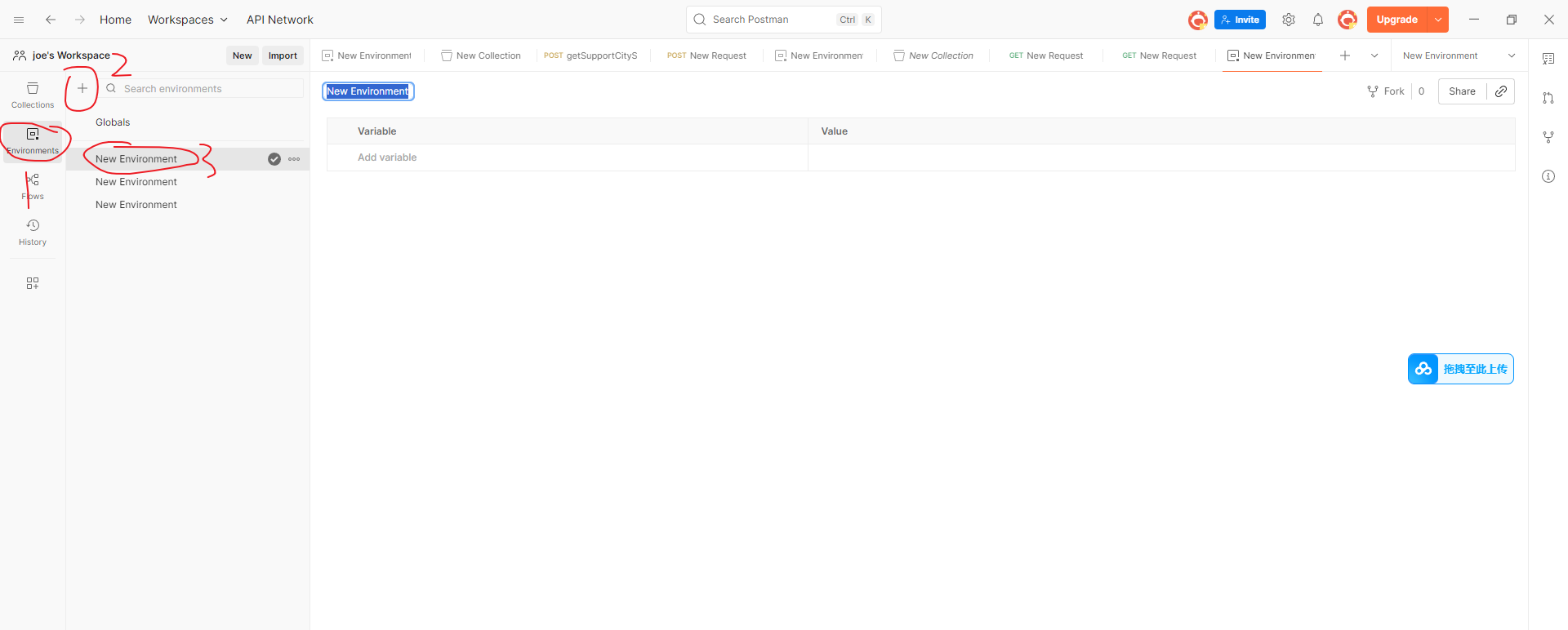Open the info icon in right sidebar
The width and height of the screenshot is (1568, 630).
(x=1548, y=176)
